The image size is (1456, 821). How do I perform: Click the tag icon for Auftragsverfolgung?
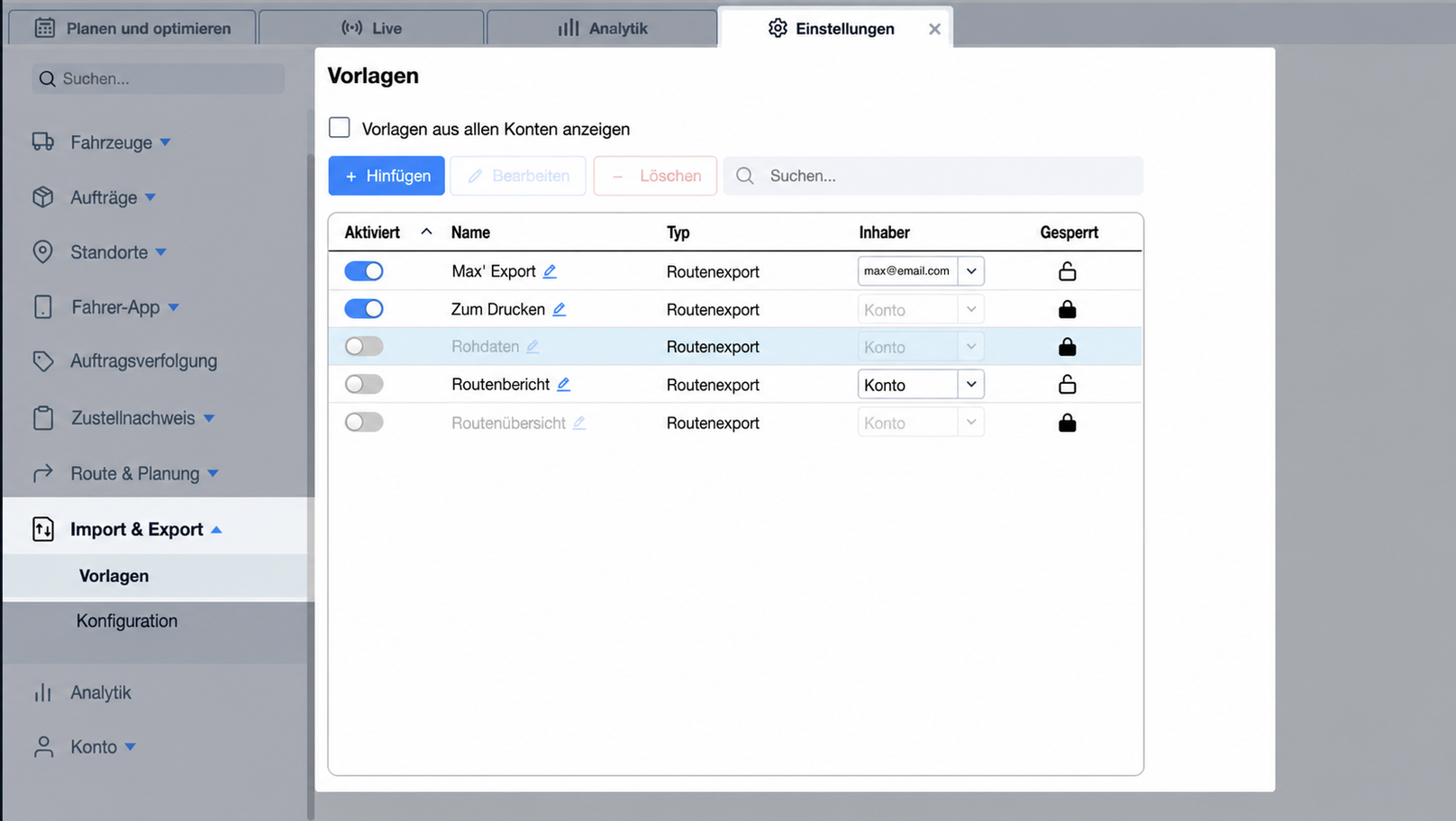tap(43, 361)
